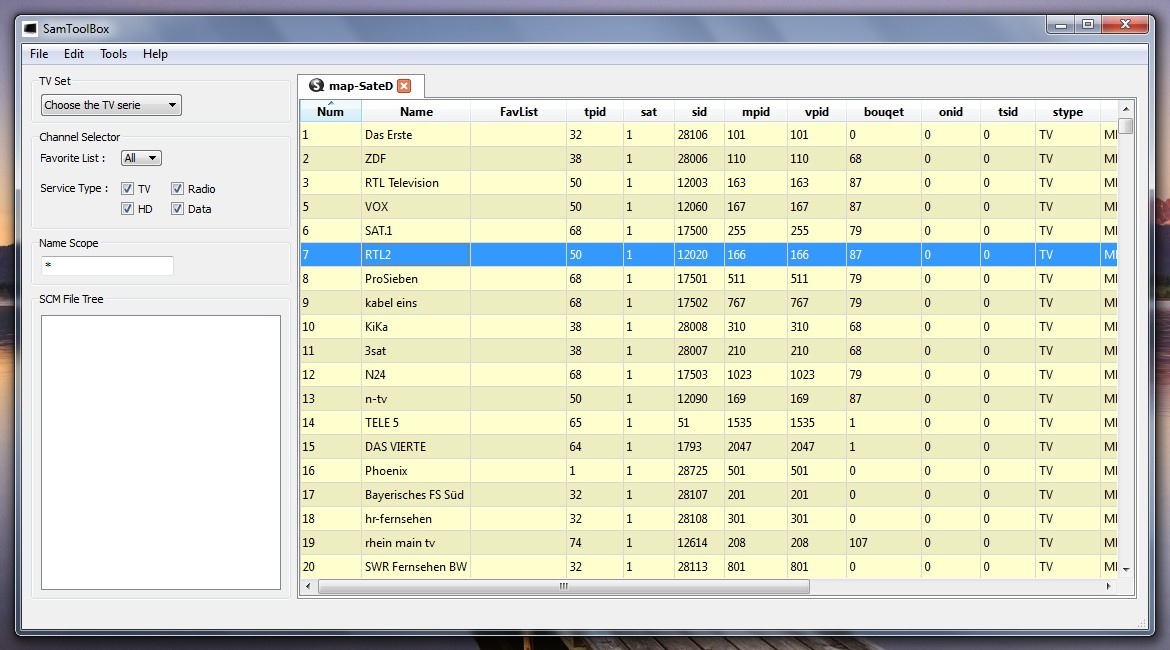This screenshot has width=1170, height=650.
Task: Click the horizontal scrollbar left arrow
Action: point(308,587)
